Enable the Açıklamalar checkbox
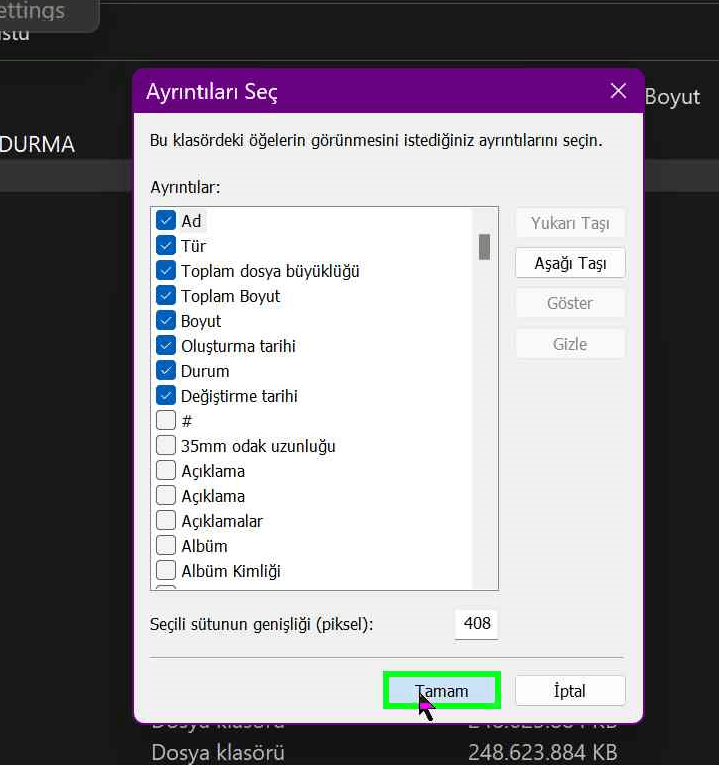 click(x=166, y=520)
